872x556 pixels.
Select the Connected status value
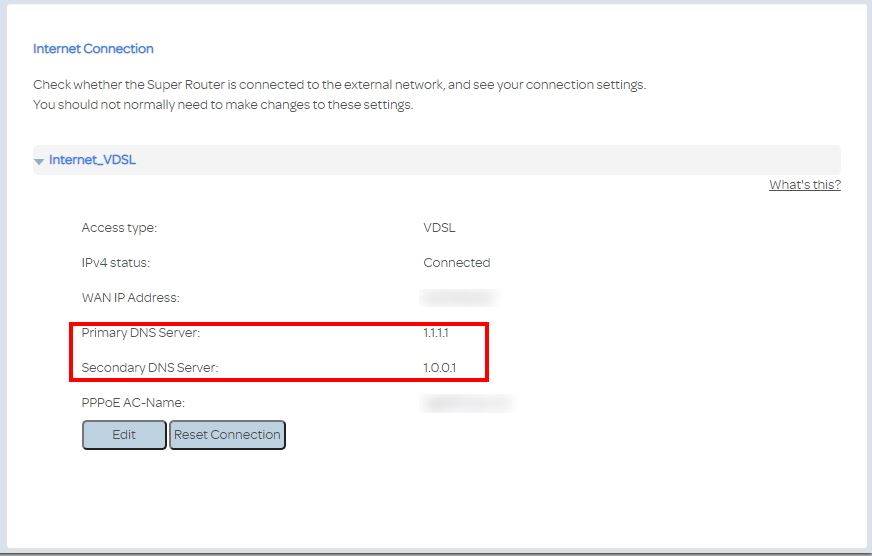tap(457, 263)
